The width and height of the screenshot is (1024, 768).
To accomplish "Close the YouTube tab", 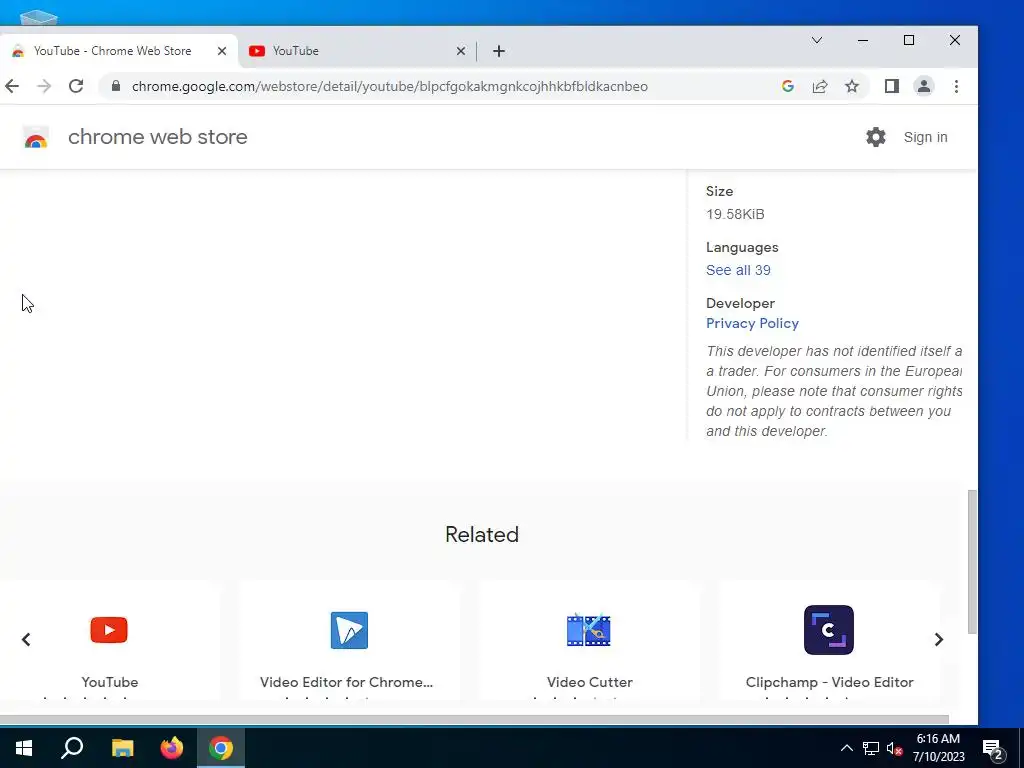I will (x=461, y=51).
